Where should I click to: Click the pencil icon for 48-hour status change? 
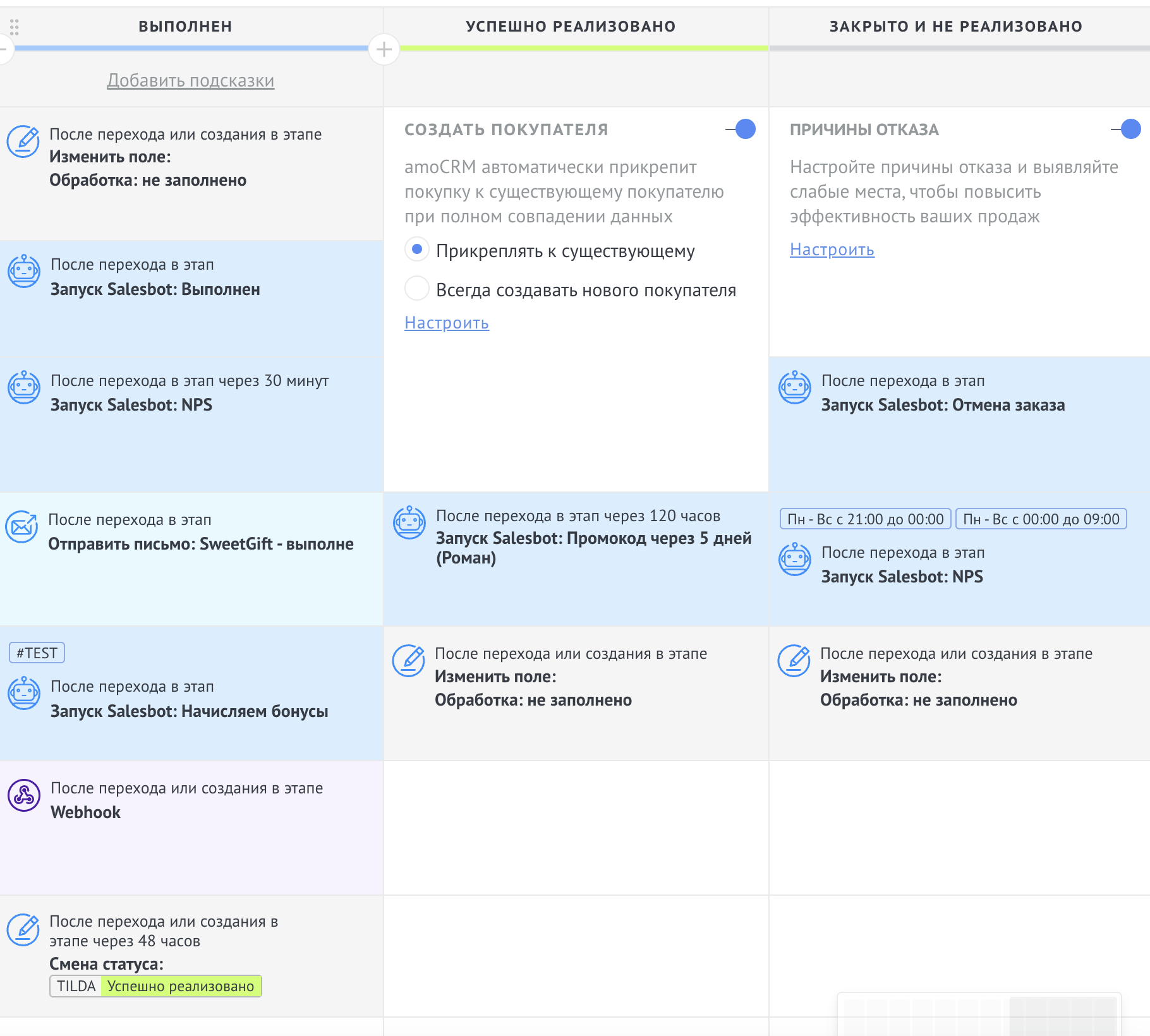pyautogui.click(x=23, y=929)
